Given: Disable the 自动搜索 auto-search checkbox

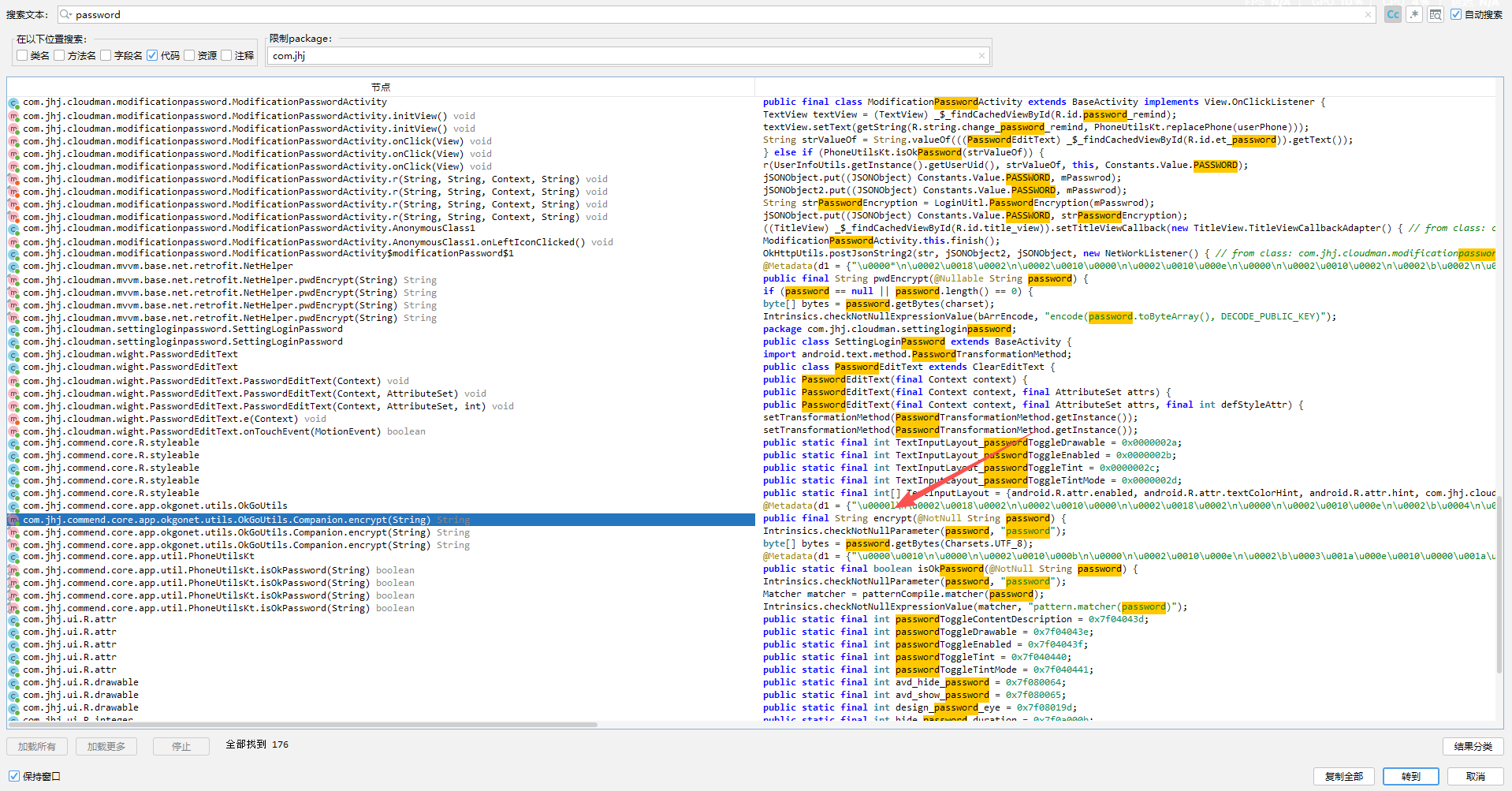Looking at the screenshot, I should (1456, 15).
